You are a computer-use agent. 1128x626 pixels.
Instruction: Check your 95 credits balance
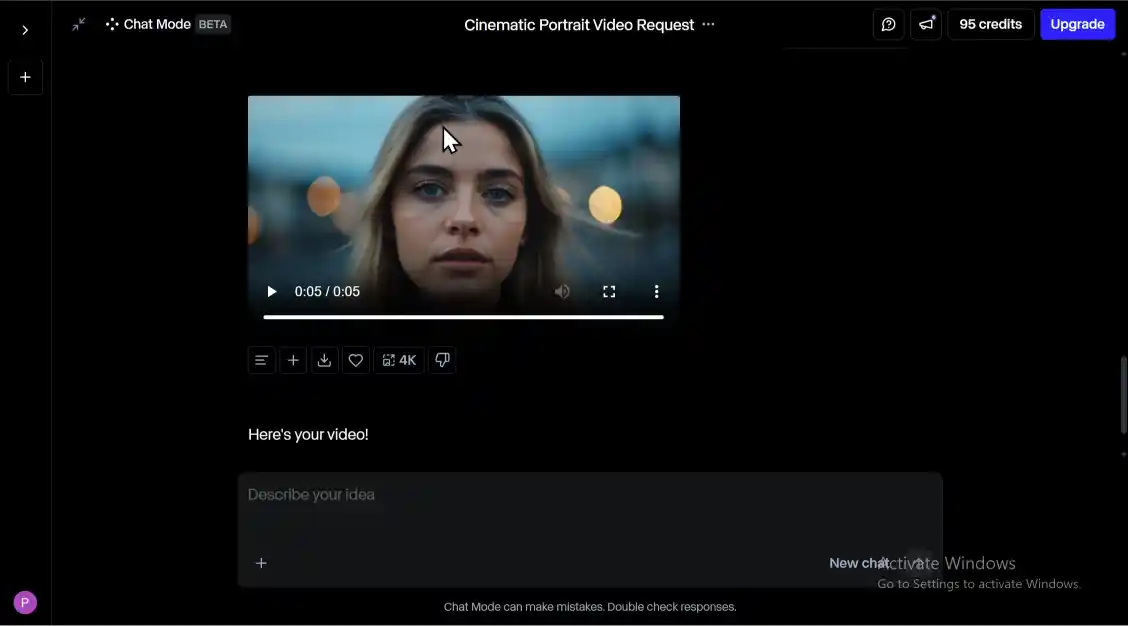(x=990, y=24)
